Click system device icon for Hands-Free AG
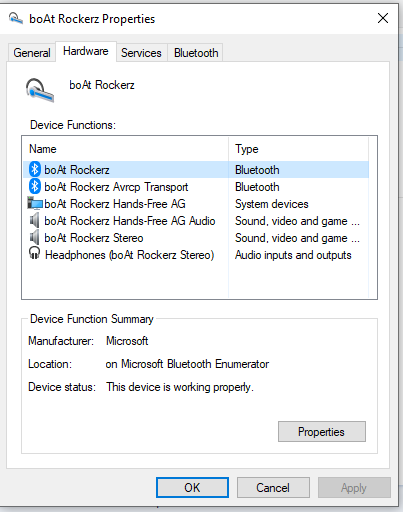 click(x=35, y=203)
